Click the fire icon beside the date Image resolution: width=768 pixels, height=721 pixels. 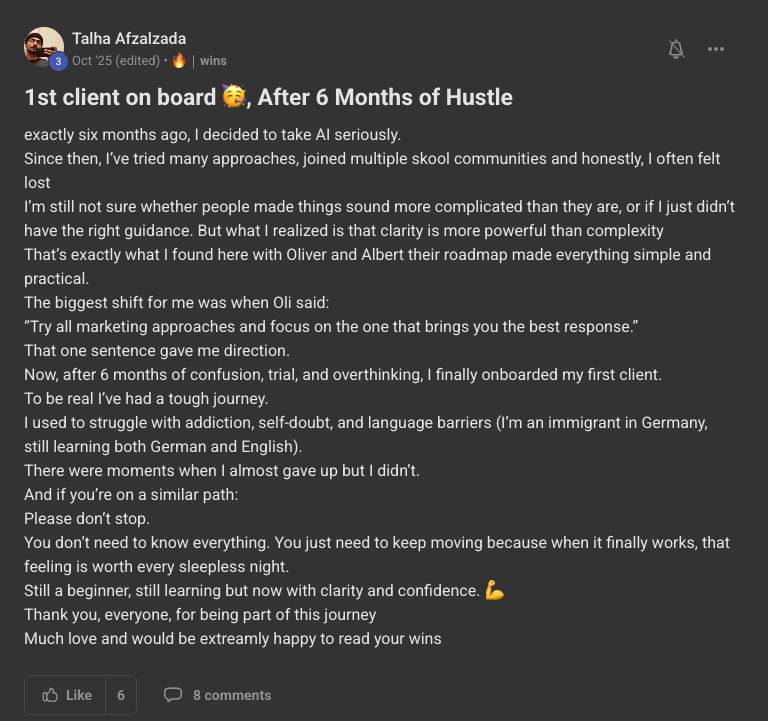click(x=179, y=61)
